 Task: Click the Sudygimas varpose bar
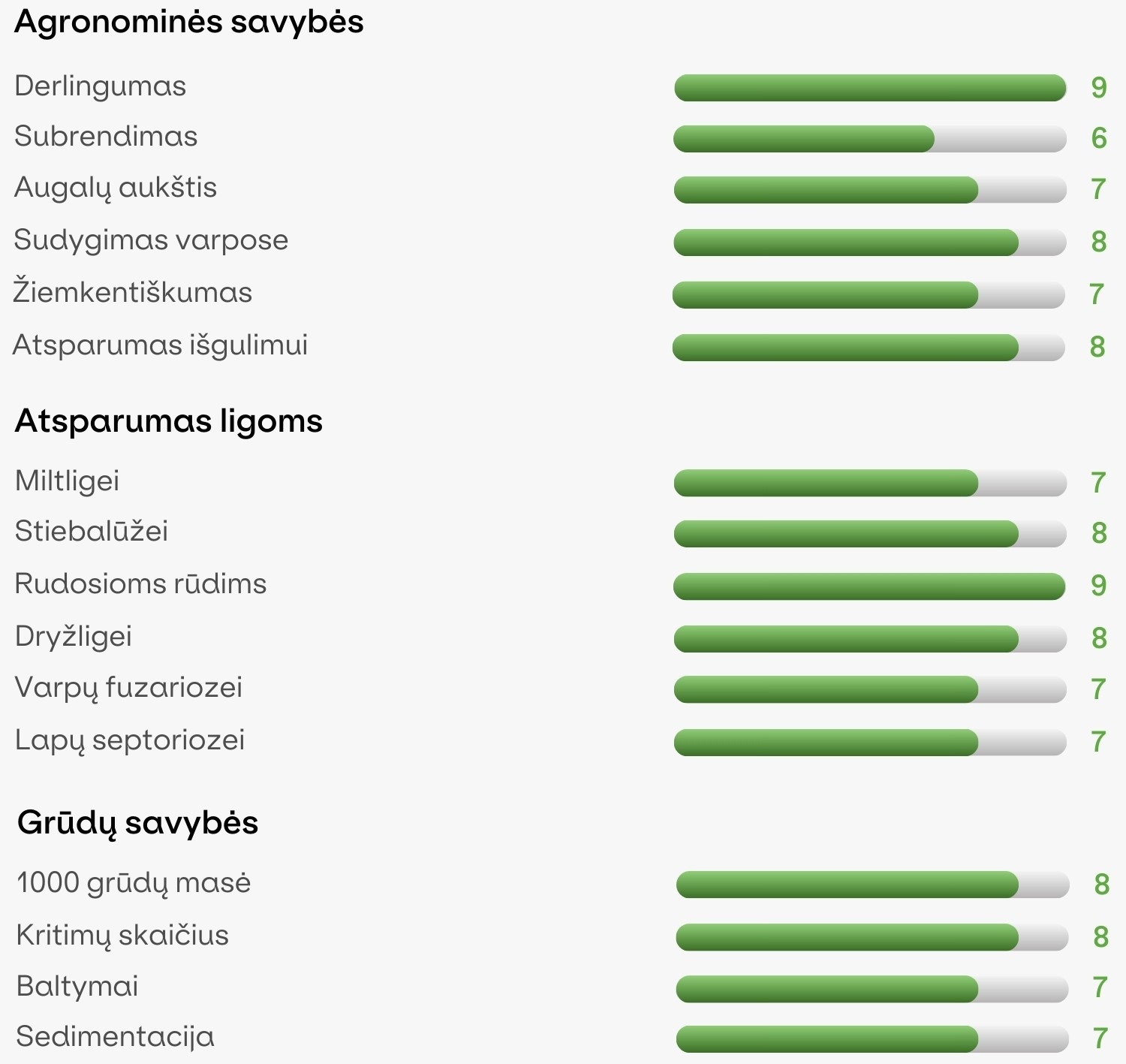870,243
